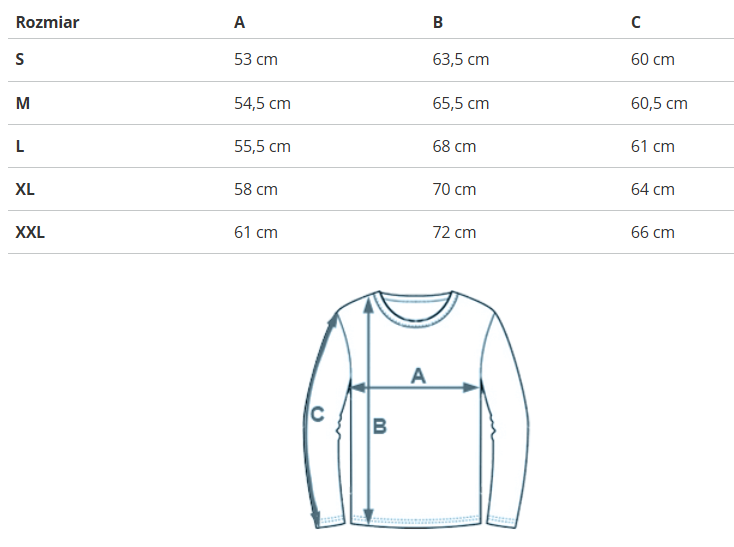Click the column B header
The width and height of the screenshot is (734, 547).
[x=437, y=22]
